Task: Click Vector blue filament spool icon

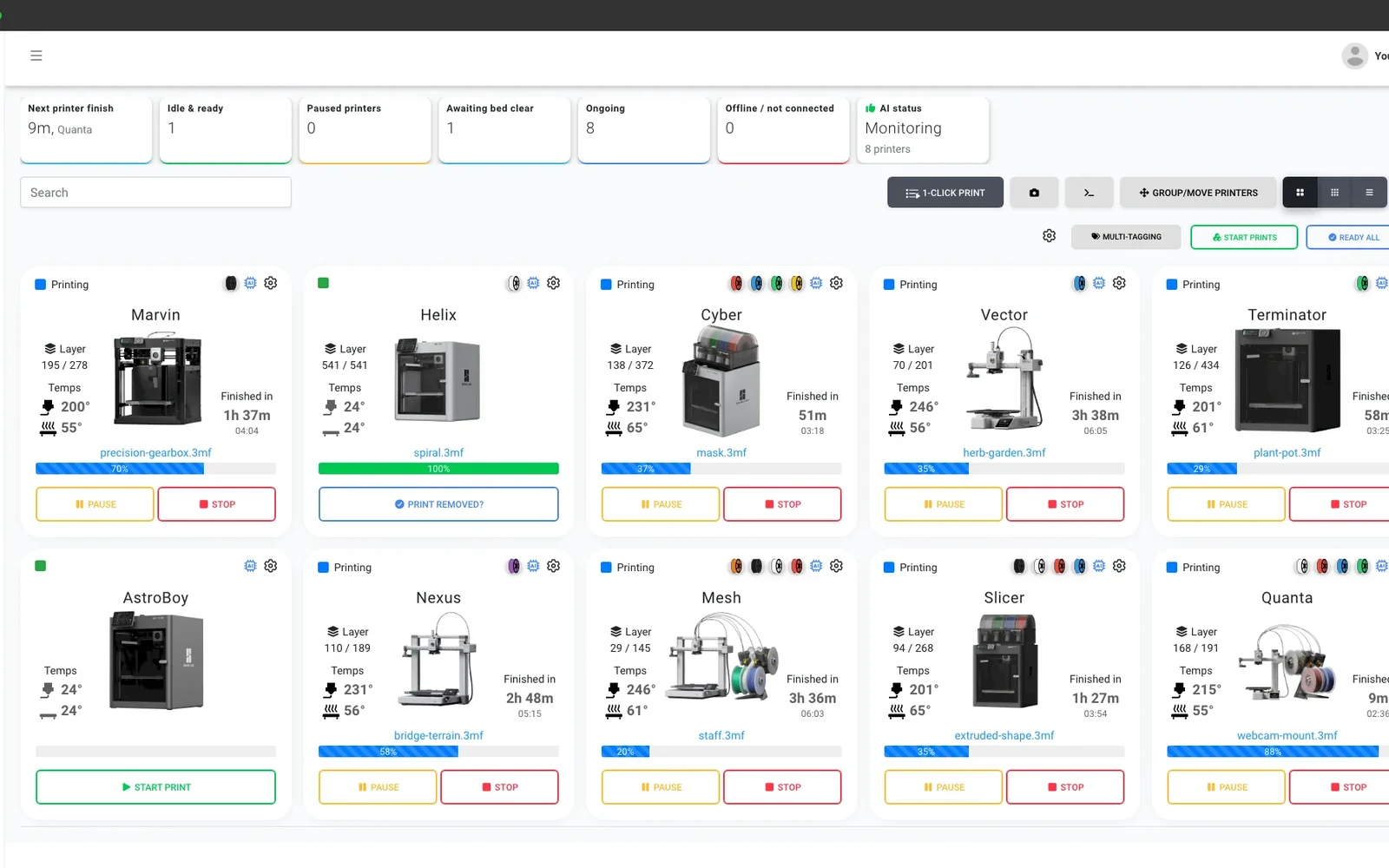Action: [x=1079, y=283]
